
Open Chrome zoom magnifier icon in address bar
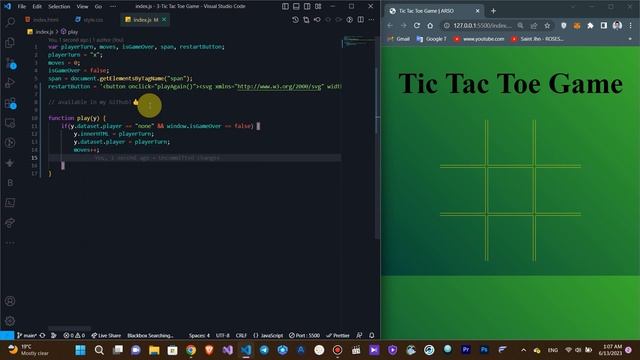pyautogui.click(x=520, y=25)
